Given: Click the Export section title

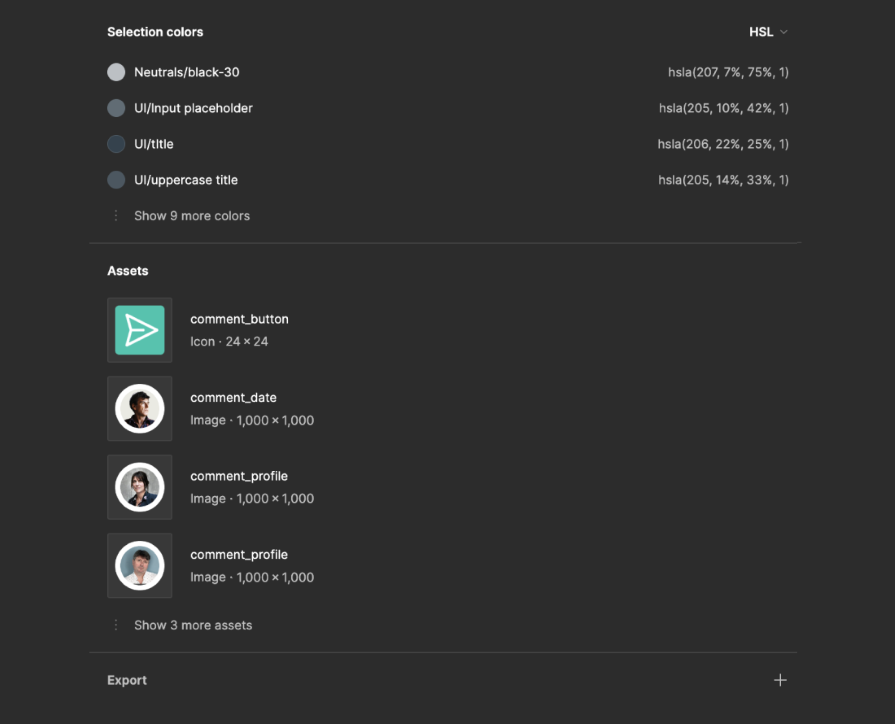Looking at the screenshot, I should coord(127,680).
